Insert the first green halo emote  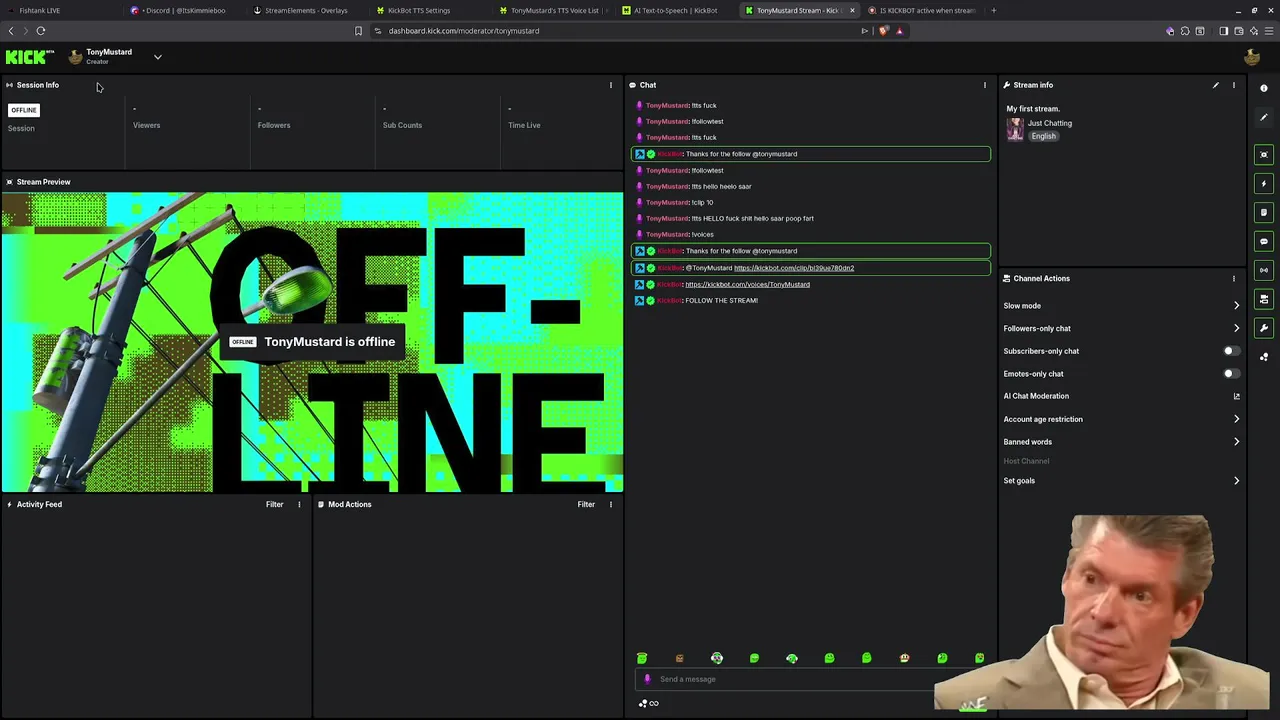[x=642, y=658]
